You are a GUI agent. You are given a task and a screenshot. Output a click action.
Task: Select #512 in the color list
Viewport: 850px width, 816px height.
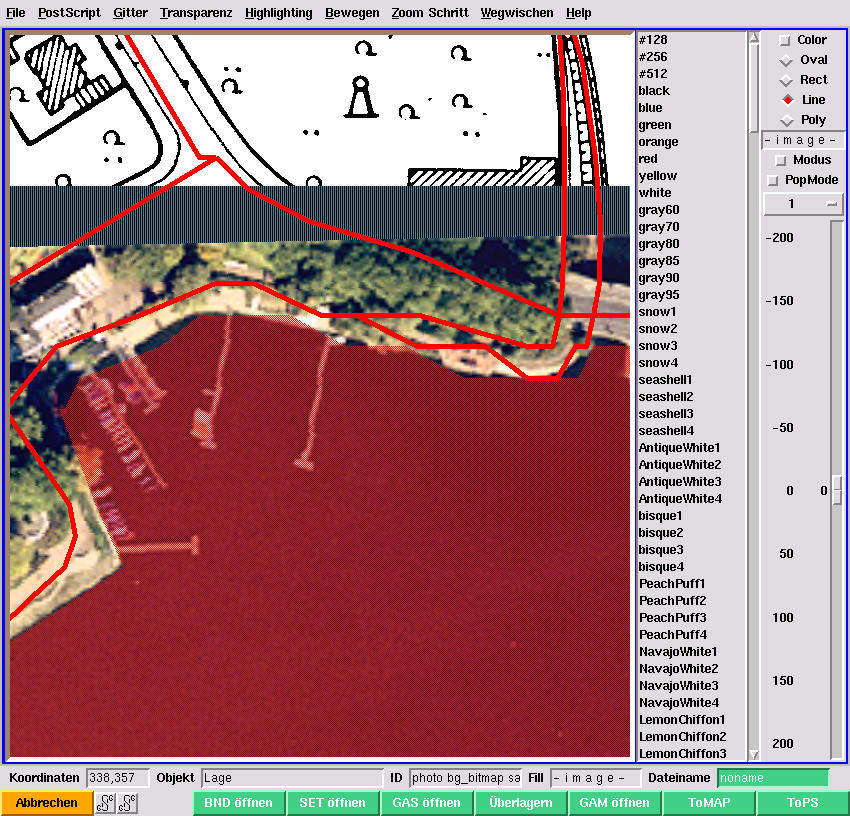click(653, 74)
